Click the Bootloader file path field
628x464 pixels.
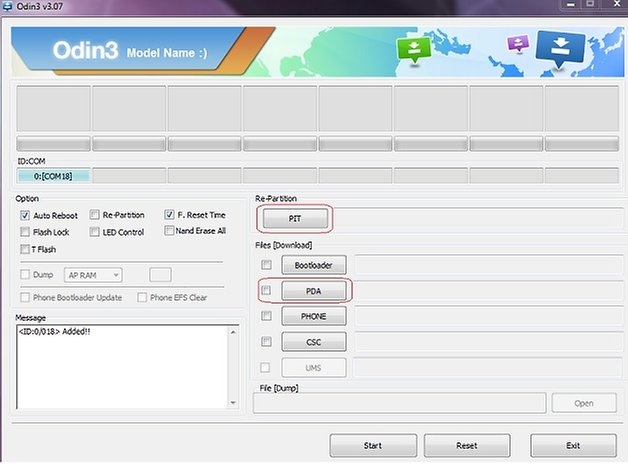(489, 265)
